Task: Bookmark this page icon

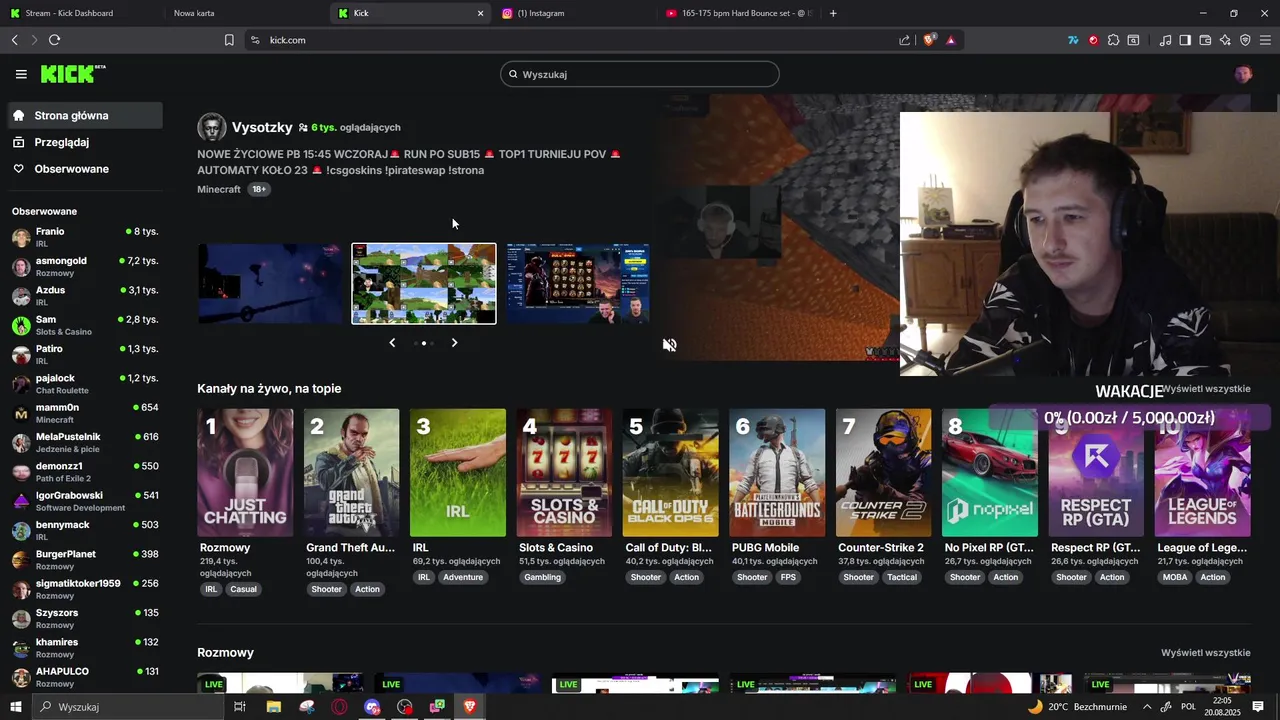Action: (229, 40)
